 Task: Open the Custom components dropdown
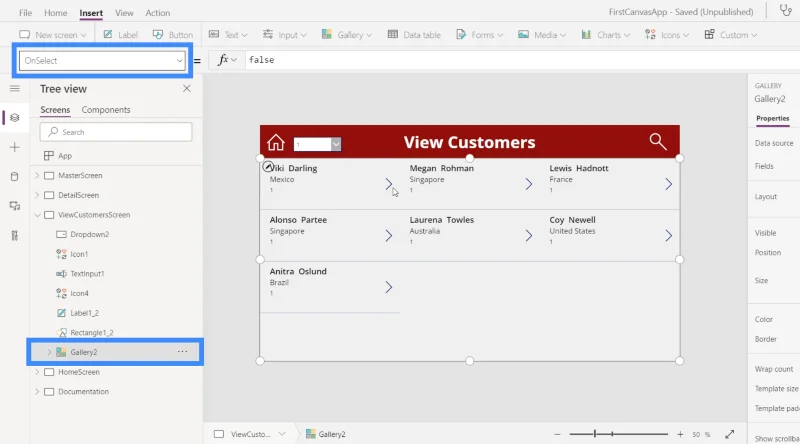pyautogui.click(x=731, y=35)
